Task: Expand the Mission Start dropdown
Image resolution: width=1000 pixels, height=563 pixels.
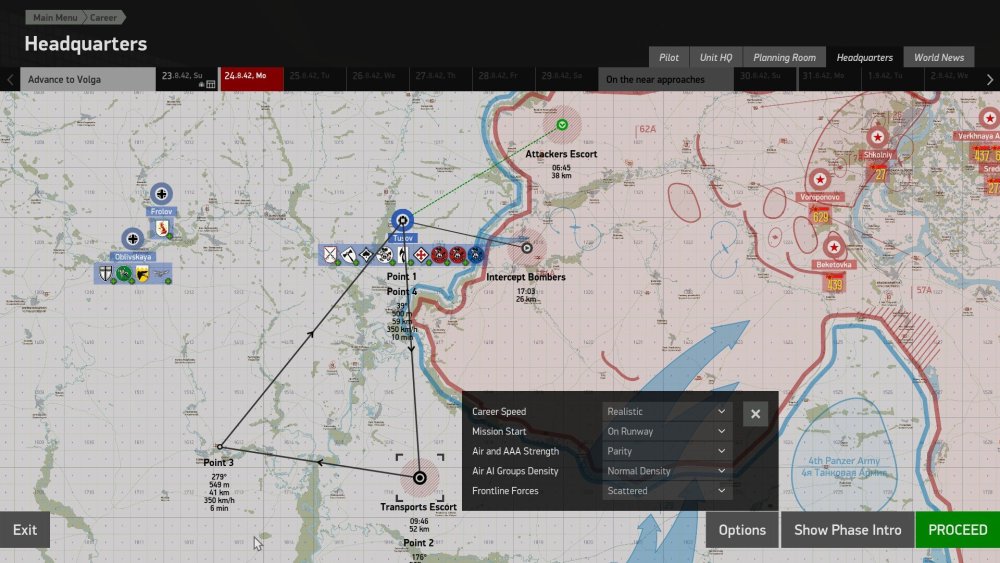Action: point(667,431)
